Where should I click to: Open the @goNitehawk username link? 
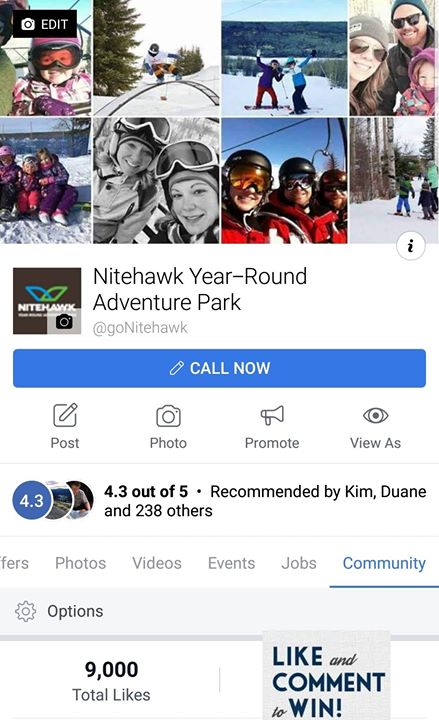coord(140,328)
